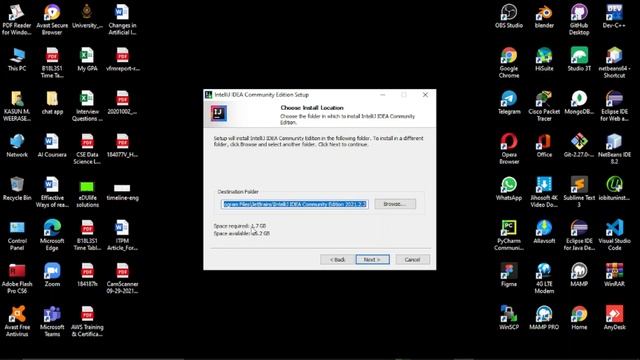
Task: Select the AWS Training & Certification PDF
Action: pyautogui.click(x=87, y=321)
